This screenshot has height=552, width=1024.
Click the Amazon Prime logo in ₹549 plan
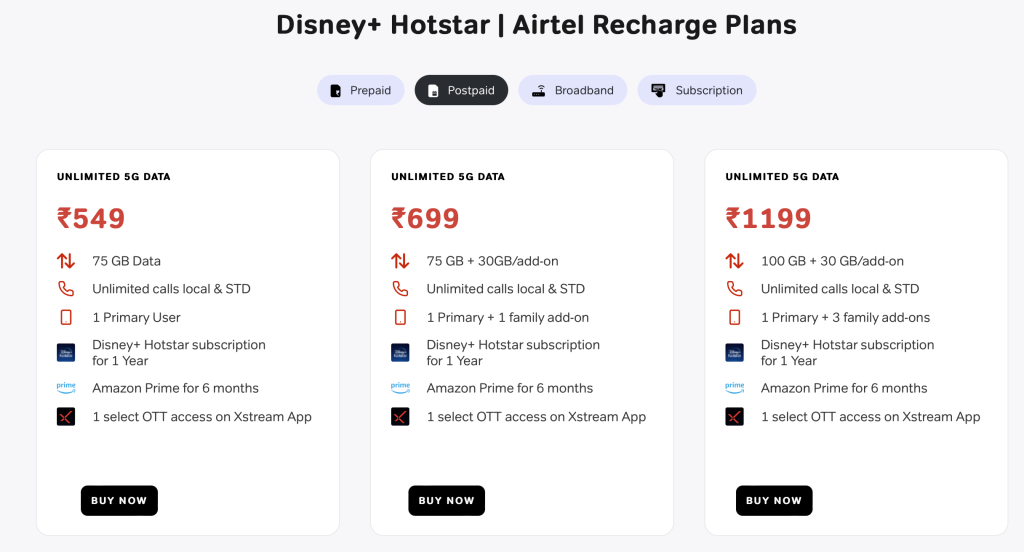click(x=66, y=388)
